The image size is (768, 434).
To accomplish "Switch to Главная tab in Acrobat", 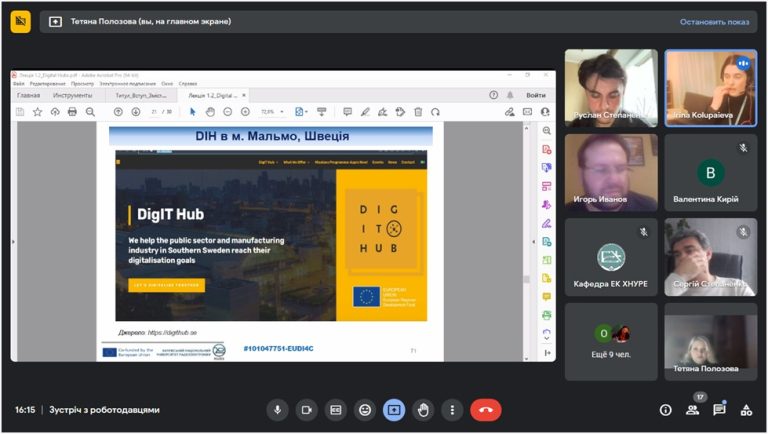I will [x=28, y=95].
